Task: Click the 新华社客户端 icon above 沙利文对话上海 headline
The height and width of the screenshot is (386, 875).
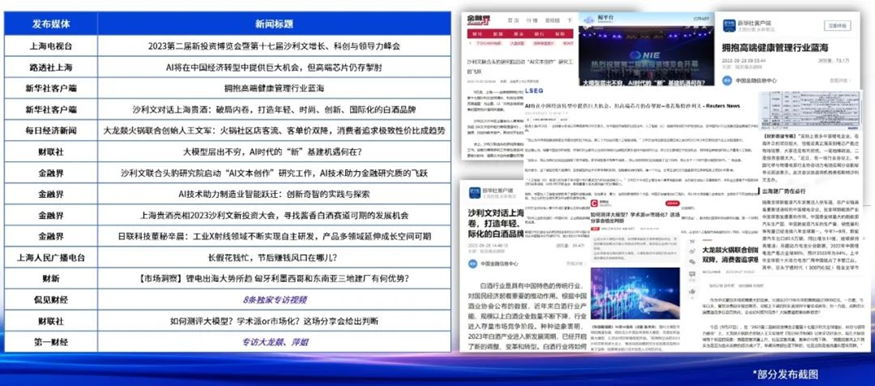Action: 475,193
